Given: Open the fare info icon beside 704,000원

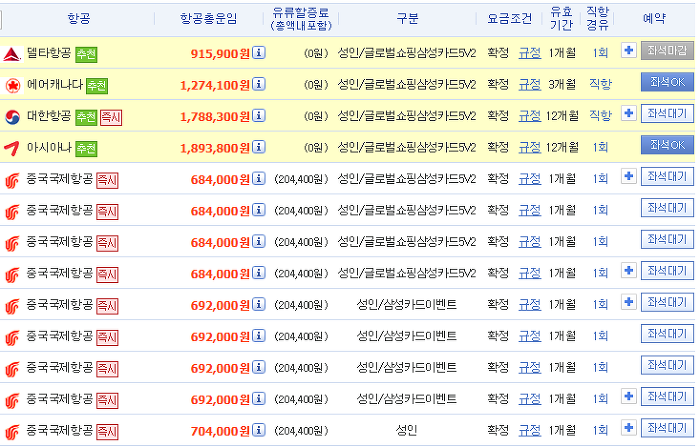Looking at the screenshot, I should 258,430.
